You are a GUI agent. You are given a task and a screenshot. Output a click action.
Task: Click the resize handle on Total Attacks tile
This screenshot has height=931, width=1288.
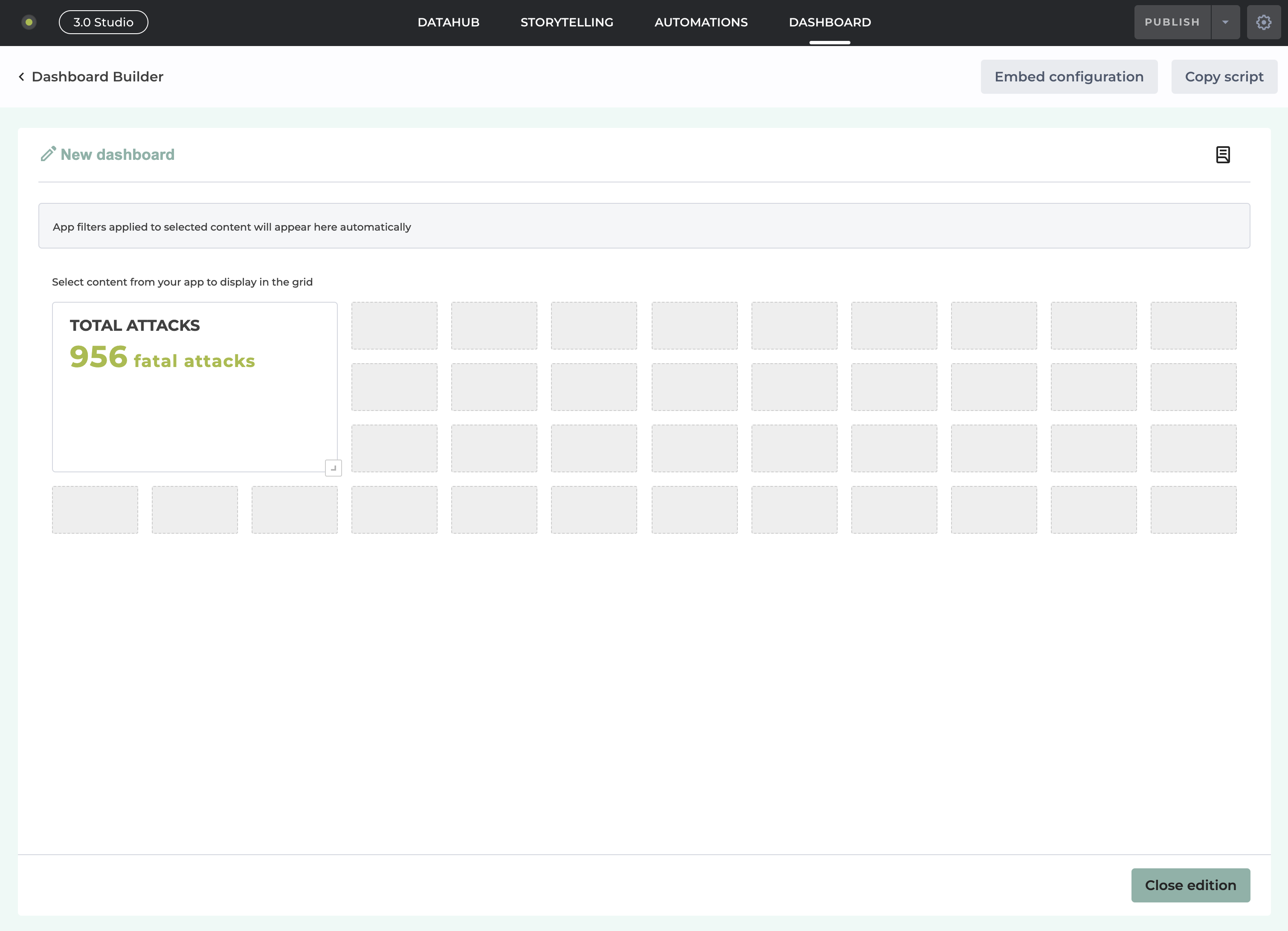[x=334, y=468]
